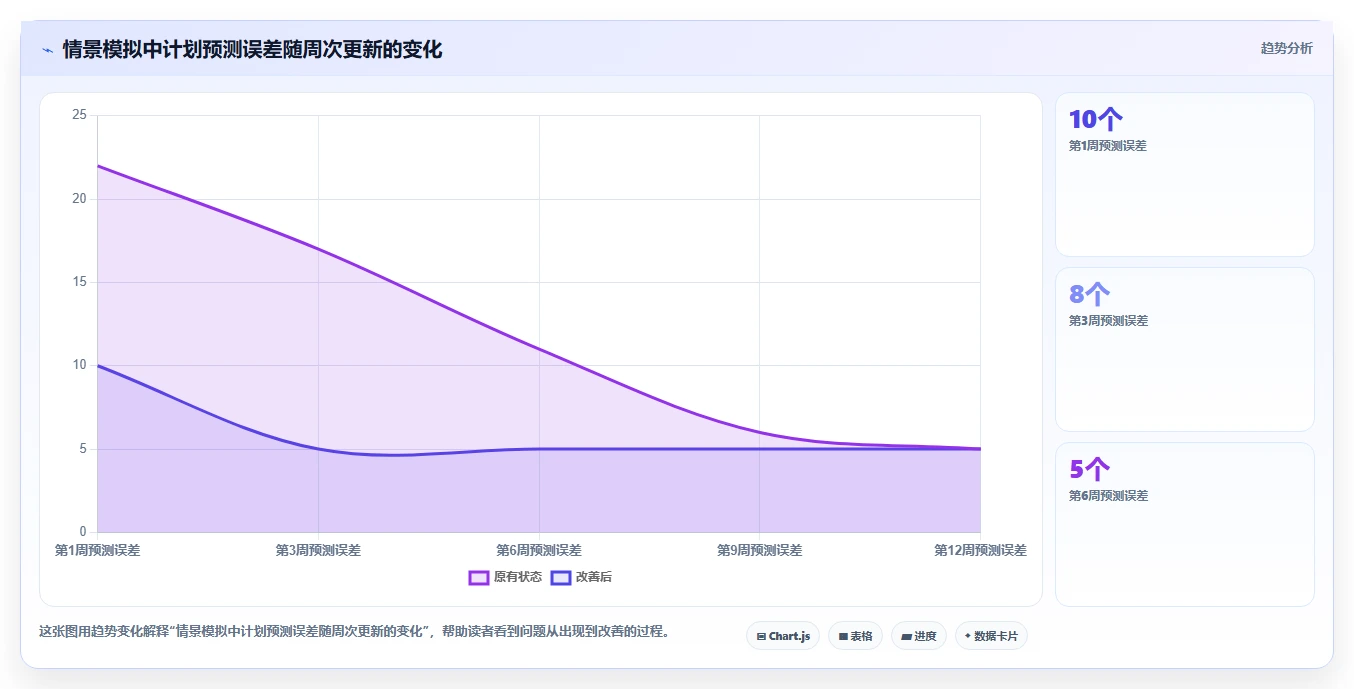
Task: Click the y-axis value 15
Action: 80,282
